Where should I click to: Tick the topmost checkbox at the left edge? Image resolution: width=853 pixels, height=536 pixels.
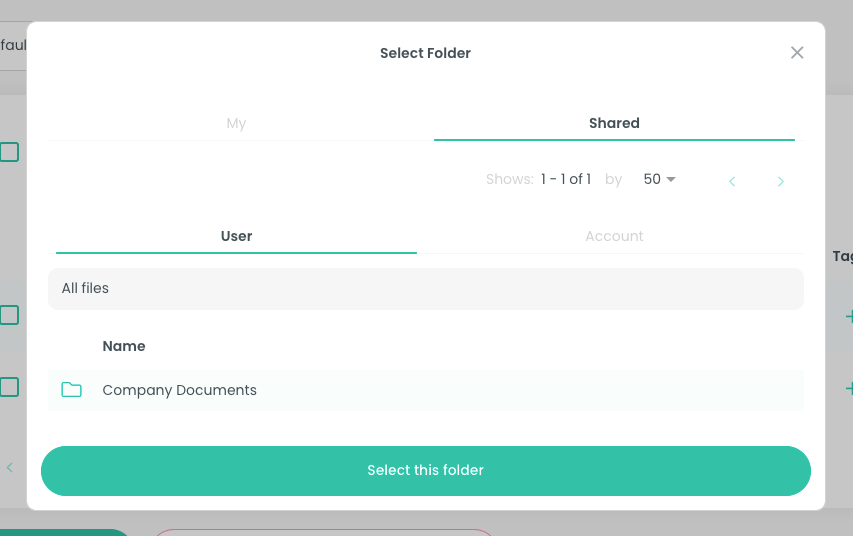coord(9,152)
